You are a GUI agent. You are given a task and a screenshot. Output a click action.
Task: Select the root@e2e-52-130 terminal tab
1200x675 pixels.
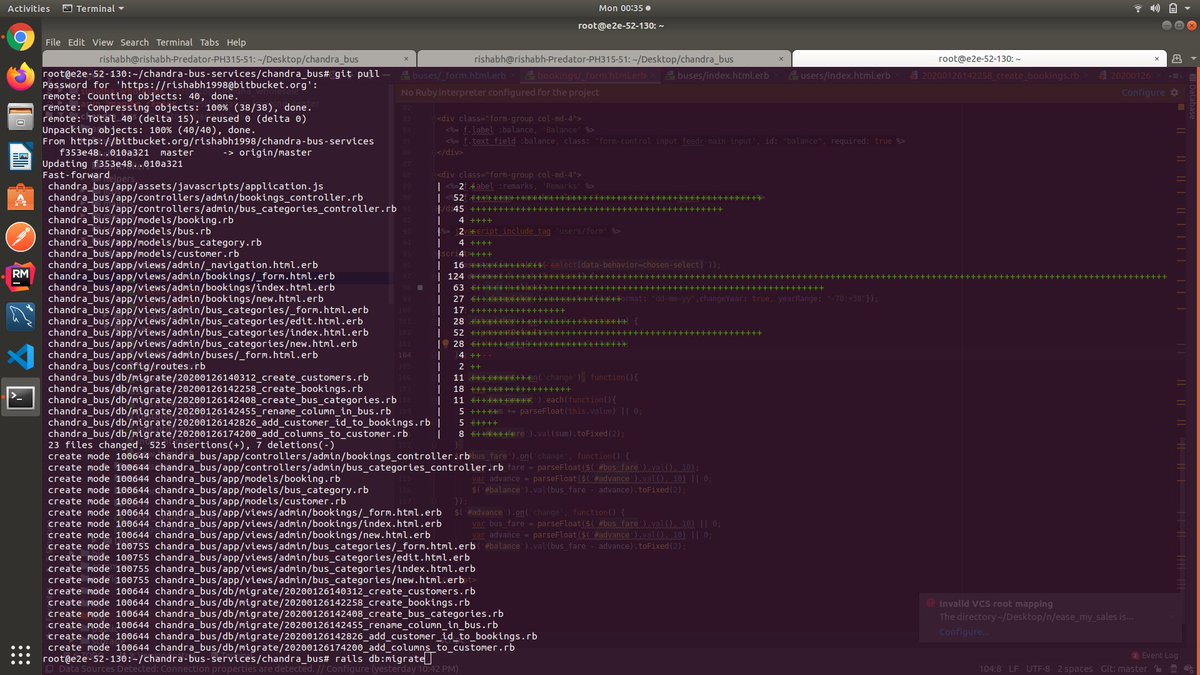978,59
